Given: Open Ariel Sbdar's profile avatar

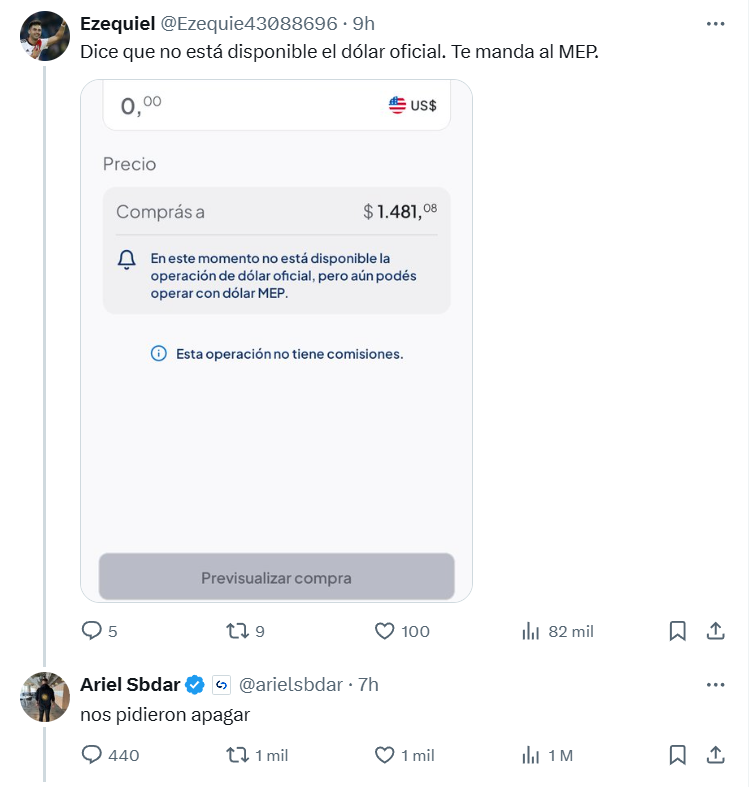Looking at the screenshot, I should click(45, 697).
